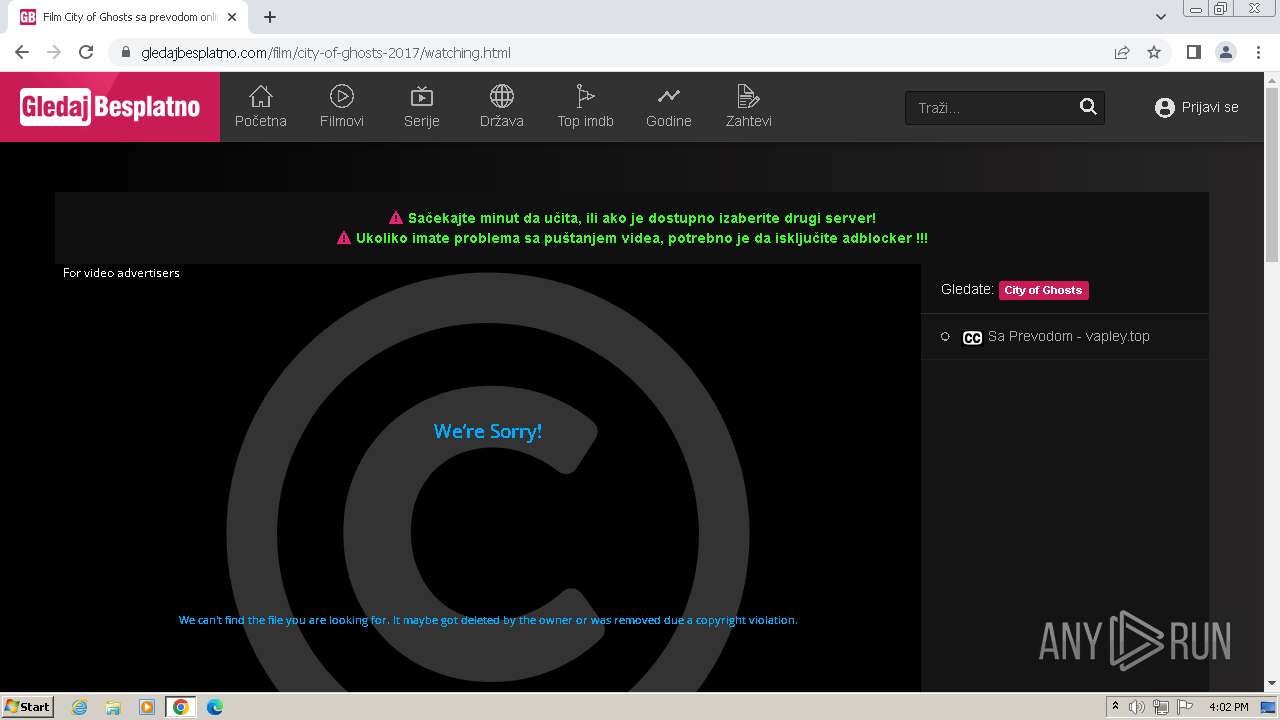Screen dimensions: 1280x720
Task: Show hidden system tray icons
Action: pos(1115,707)
